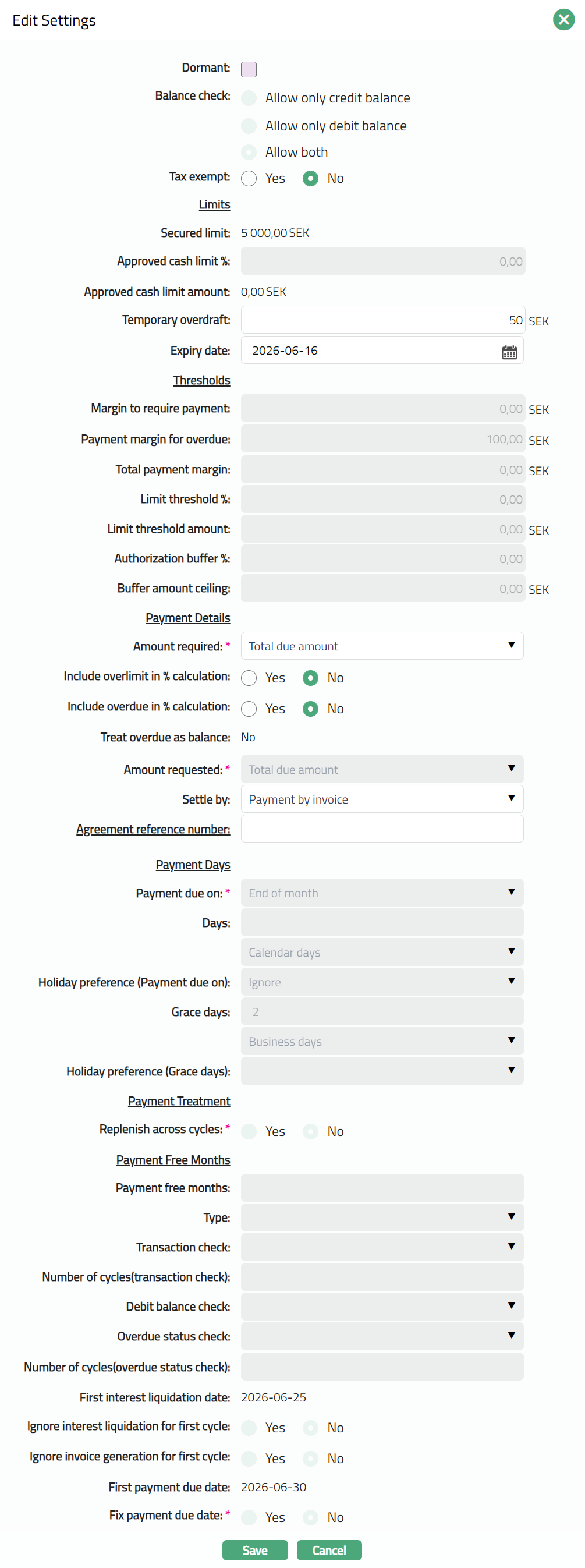Set Tax exempt to Yes

249,178
